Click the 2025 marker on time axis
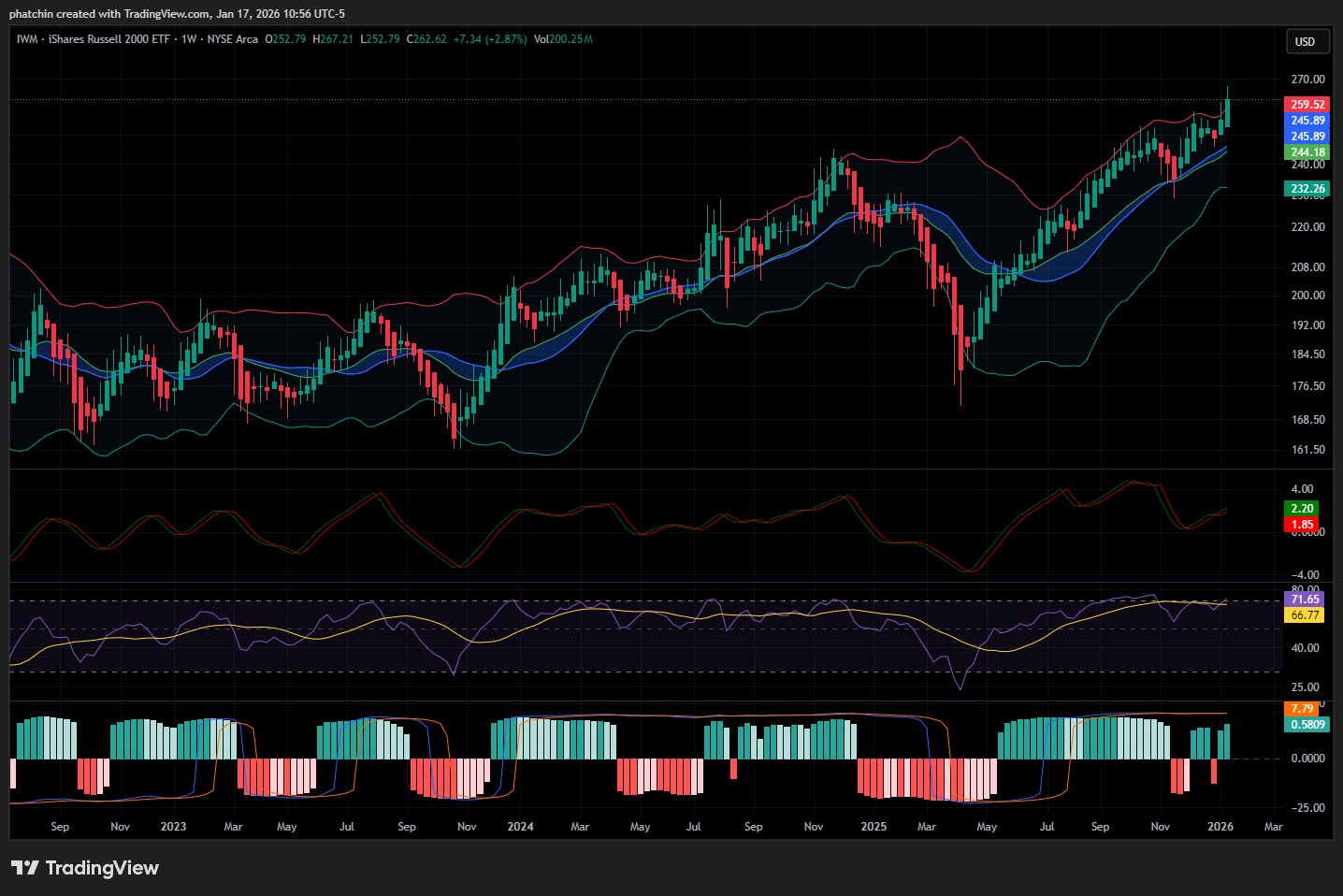The image size is (1343, 896). (874, 827)
